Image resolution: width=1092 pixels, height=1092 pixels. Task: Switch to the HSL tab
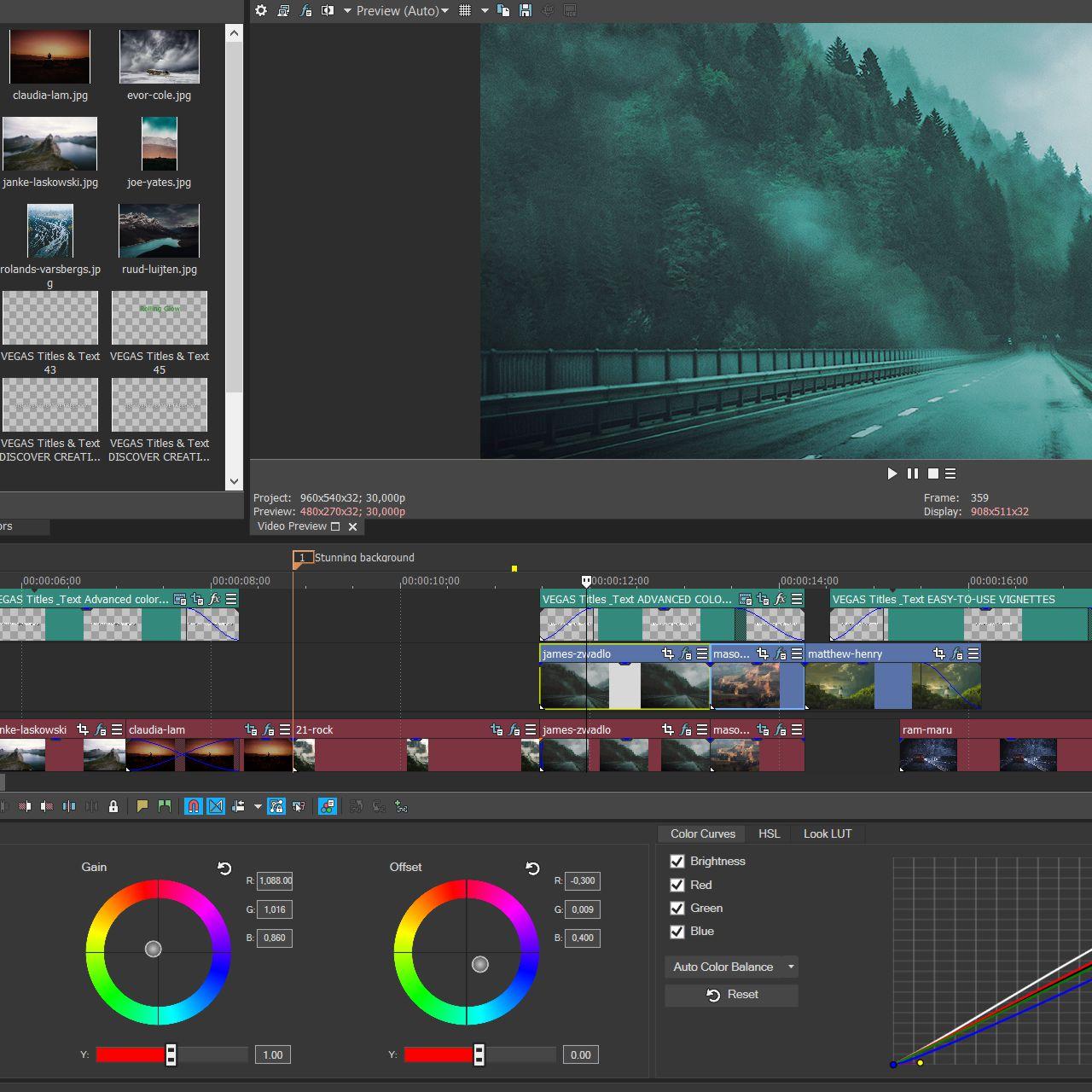coord(768,834)
